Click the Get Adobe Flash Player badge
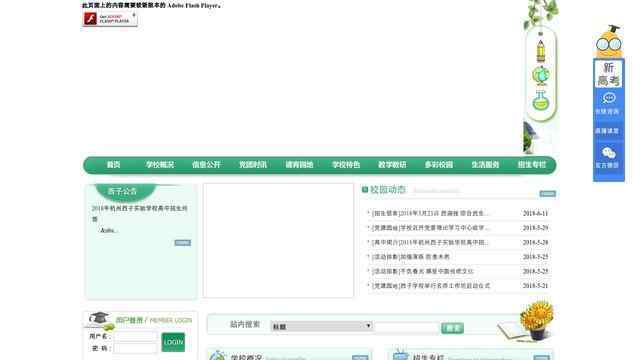Viewport: 640px width, 360px height. (x=110, y=19)
